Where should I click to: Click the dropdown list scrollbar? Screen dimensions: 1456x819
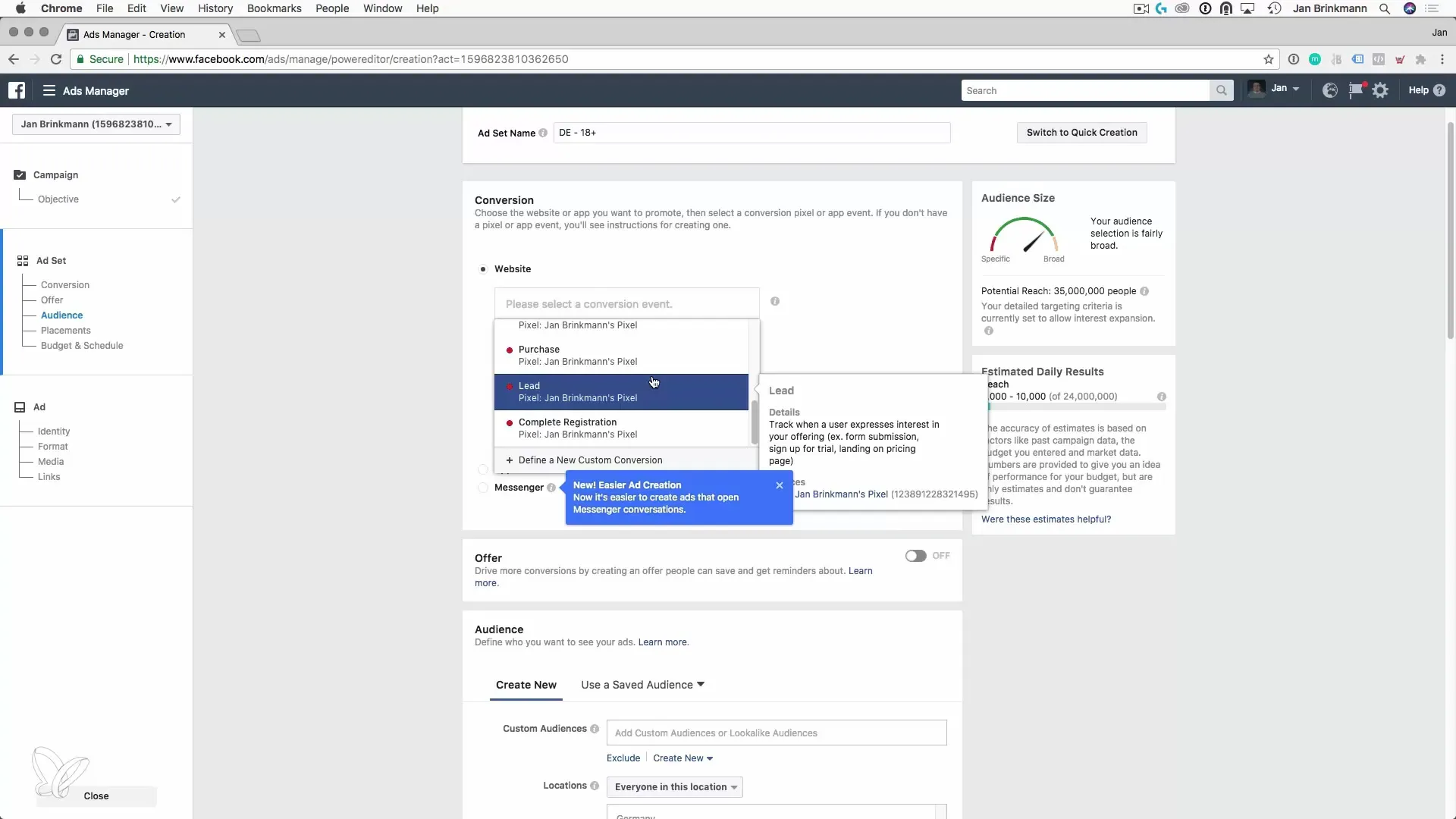pyautogui.click(x=754, y=422)
